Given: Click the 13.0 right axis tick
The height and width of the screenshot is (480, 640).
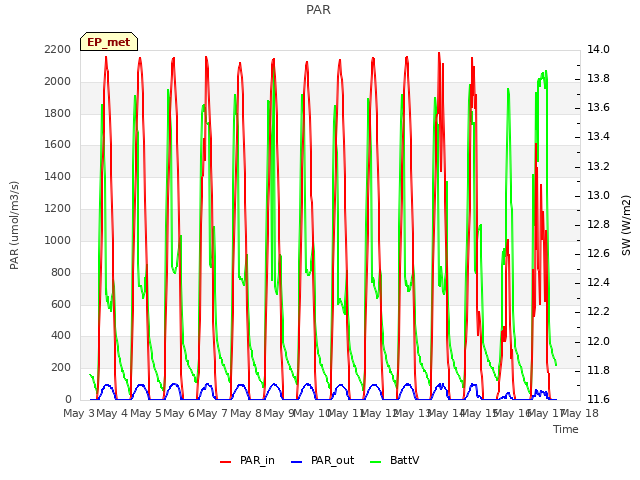Looking at the screenshot, I should [598, 196].
